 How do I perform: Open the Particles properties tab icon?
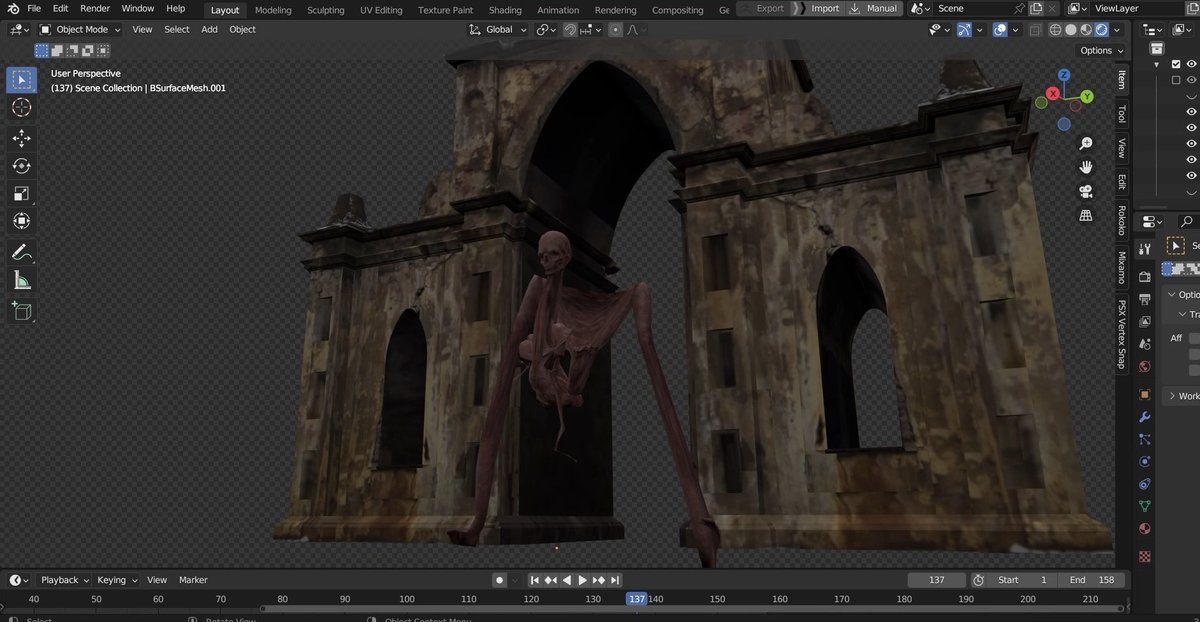(x=1145, y=439)
